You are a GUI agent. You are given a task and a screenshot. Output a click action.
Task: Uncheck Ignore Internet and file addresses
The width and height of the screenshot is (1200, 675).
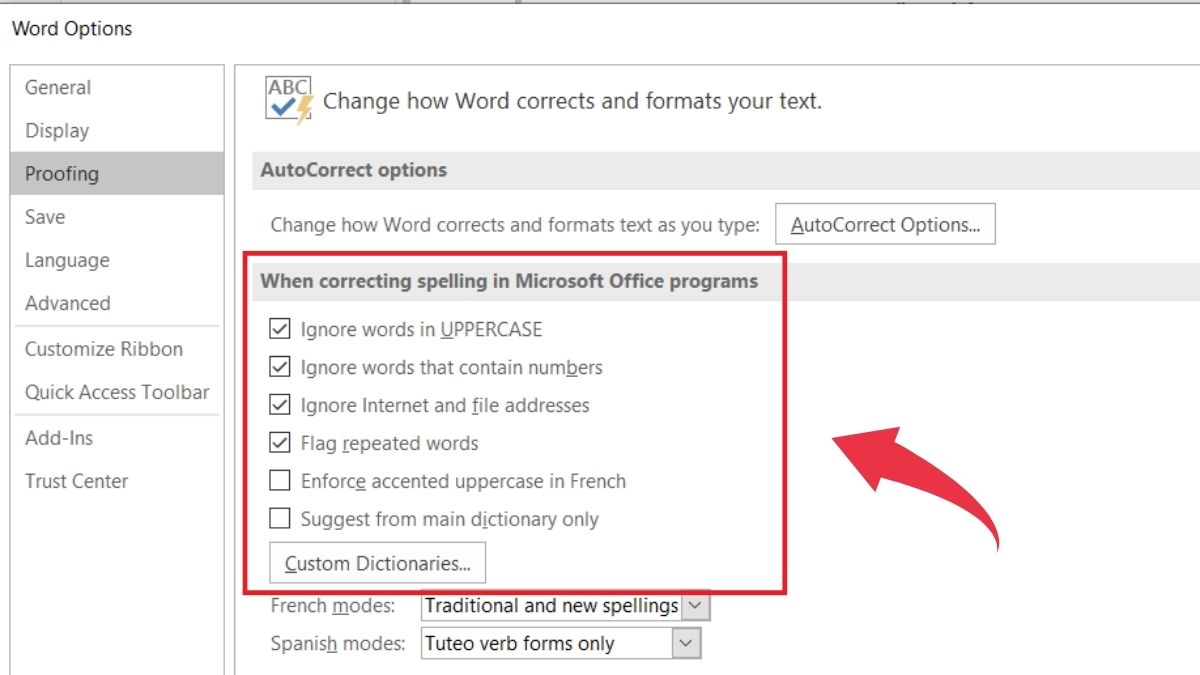point(280,405)
